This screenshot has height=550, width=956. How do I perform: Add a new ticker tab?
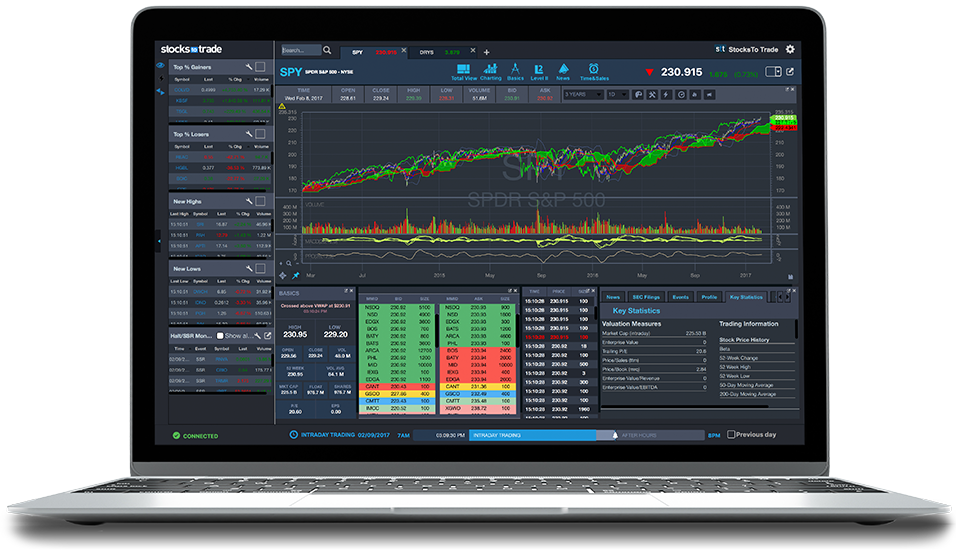[x=487, y=51]
